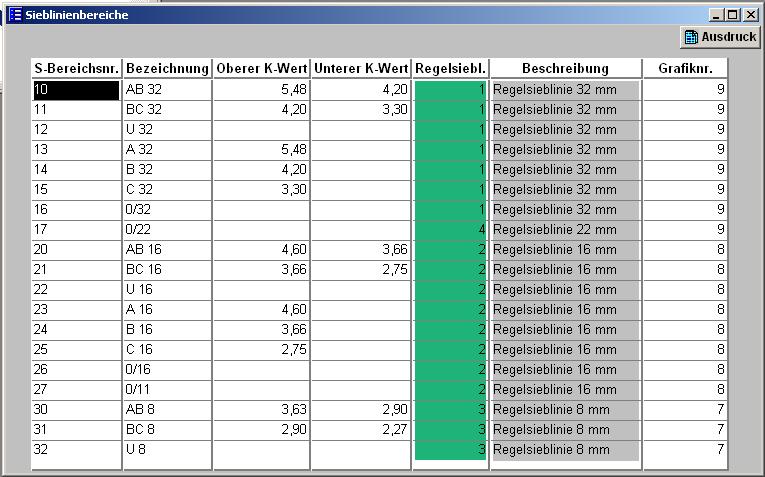765x477 pixels.
Task: Click the S-Bereichsnr. column header
Action: [76, 69]
